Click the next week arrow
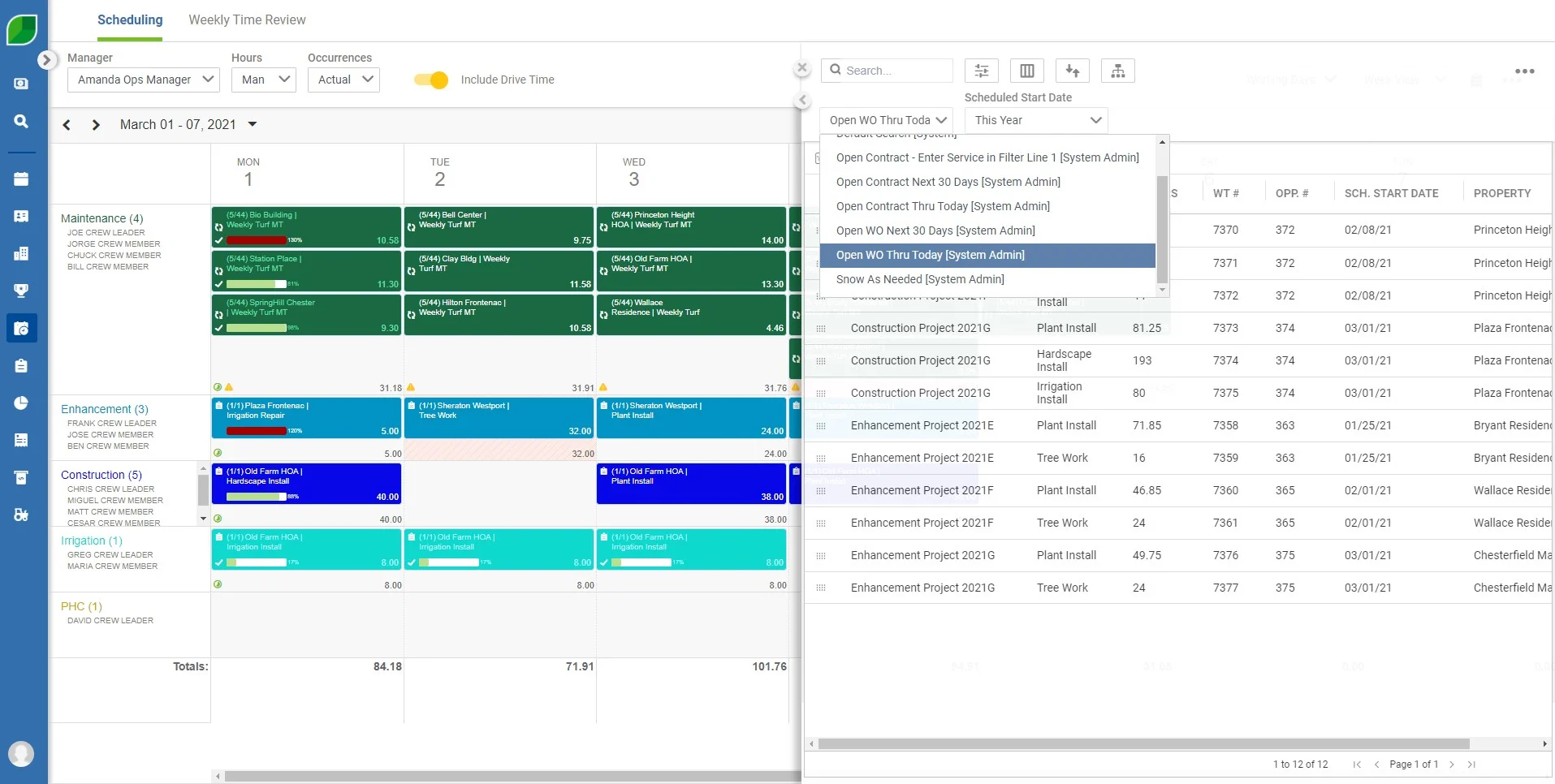Screen dimensions: 1555x784 pos(95,124)
